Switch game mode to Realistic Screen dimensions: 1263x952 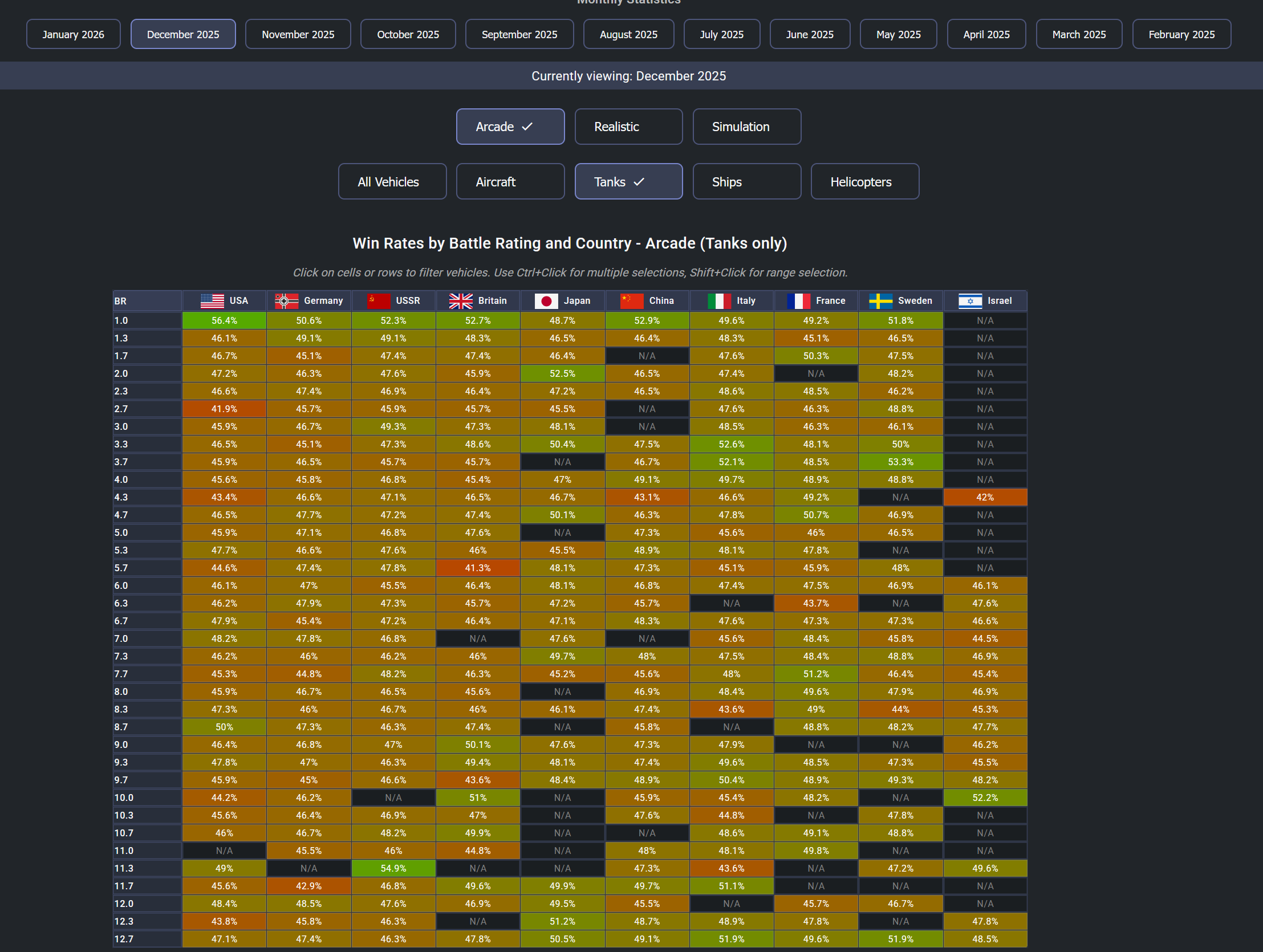point(628,127)
